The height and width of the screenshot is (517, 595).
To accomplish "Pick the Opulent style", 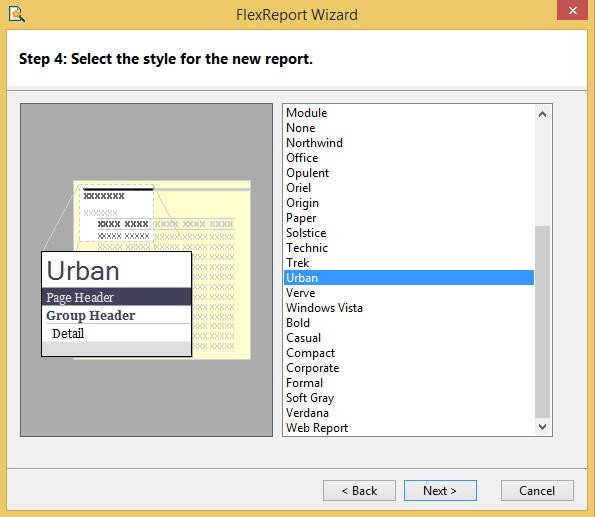I will pos(409,173).
